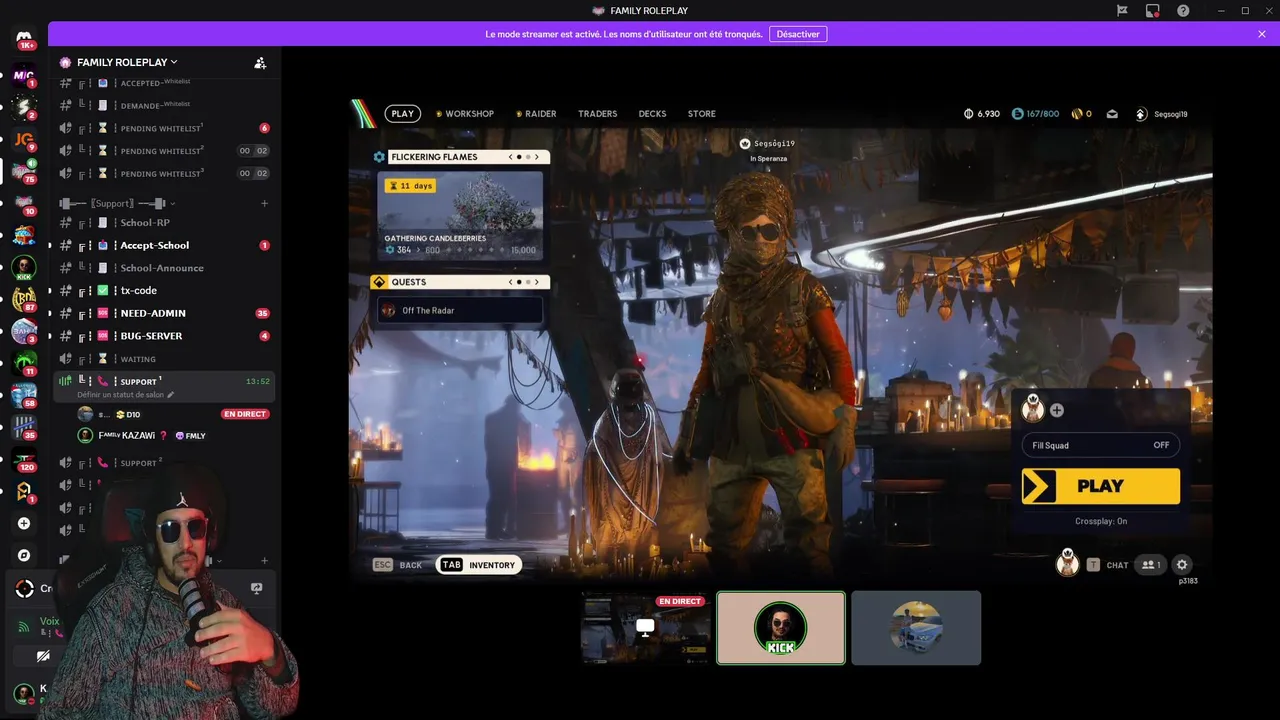Open the MIC server icon

click(x=24, y=75)
